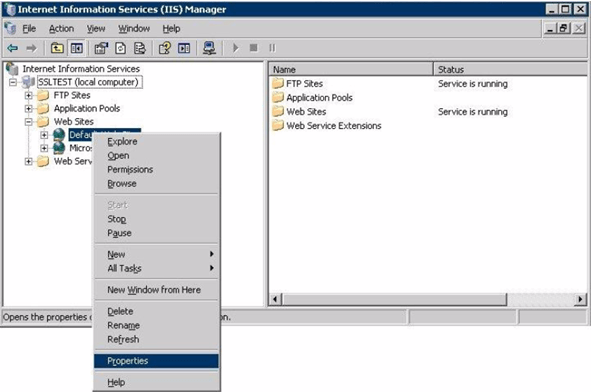Sort the list by the Status column header
The height and width of the screenshot is (392, 591).
coord(510,69)
